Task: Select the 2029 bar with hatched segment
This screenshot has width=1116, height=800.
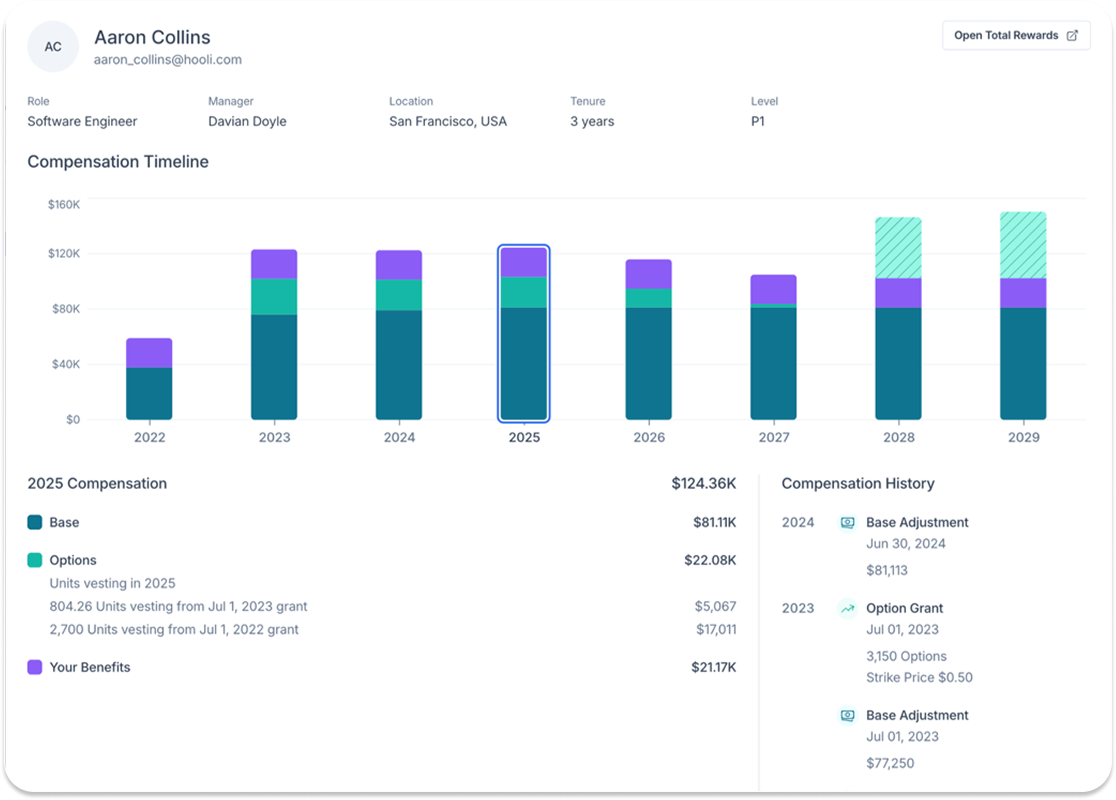Action: 1023,315
